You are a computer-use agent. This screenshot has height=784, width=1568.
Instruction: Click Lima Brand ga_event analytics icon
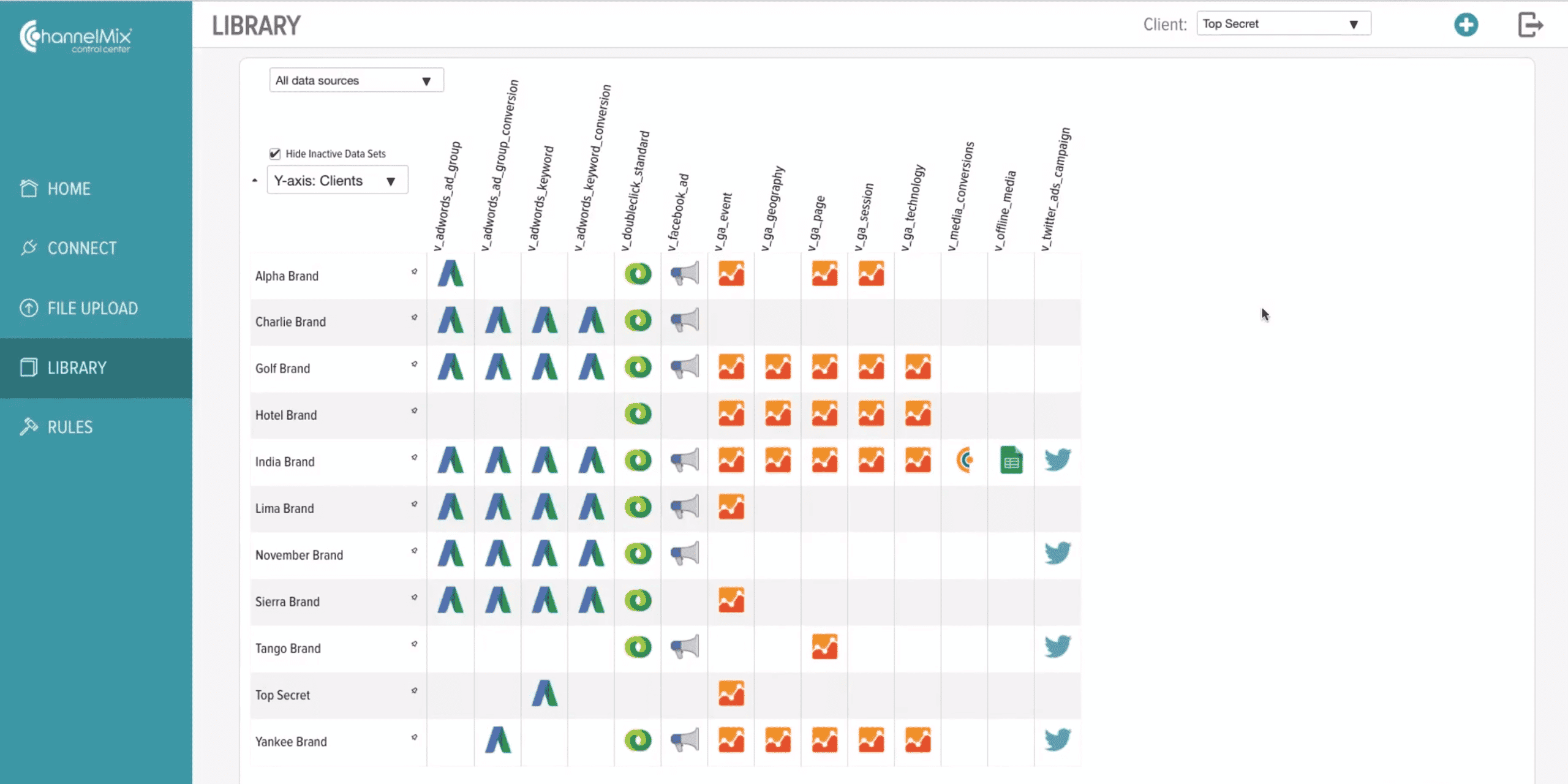(x=731, y=507)
